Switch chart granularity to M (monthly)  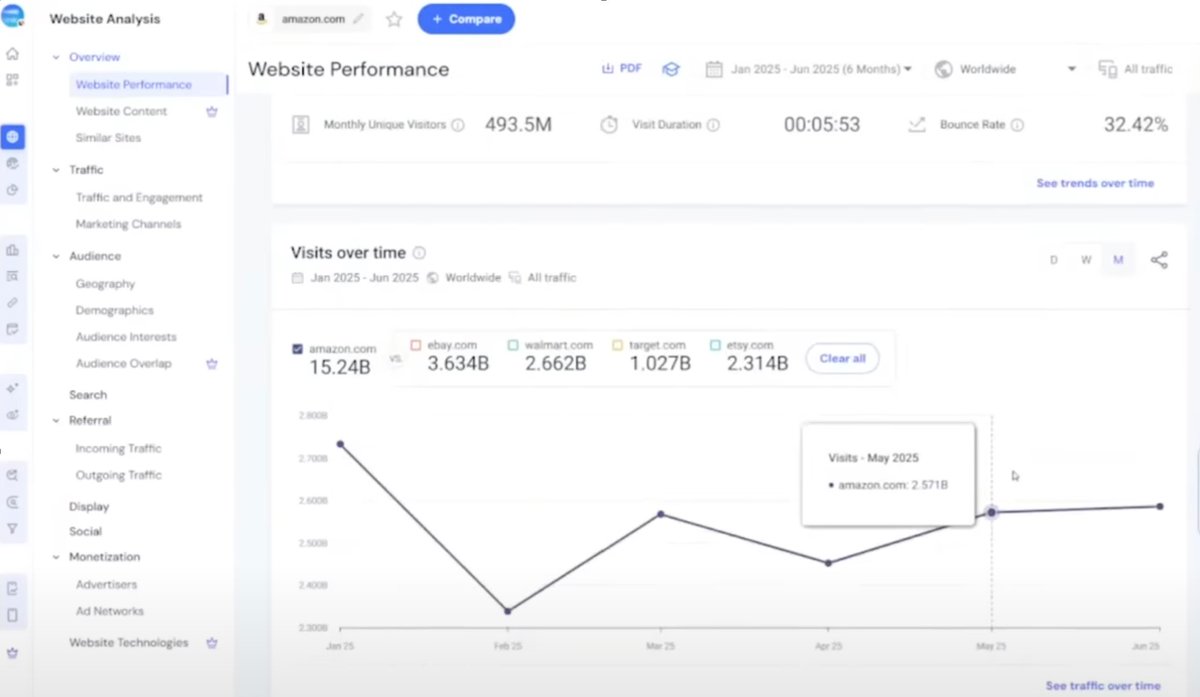1118,260
